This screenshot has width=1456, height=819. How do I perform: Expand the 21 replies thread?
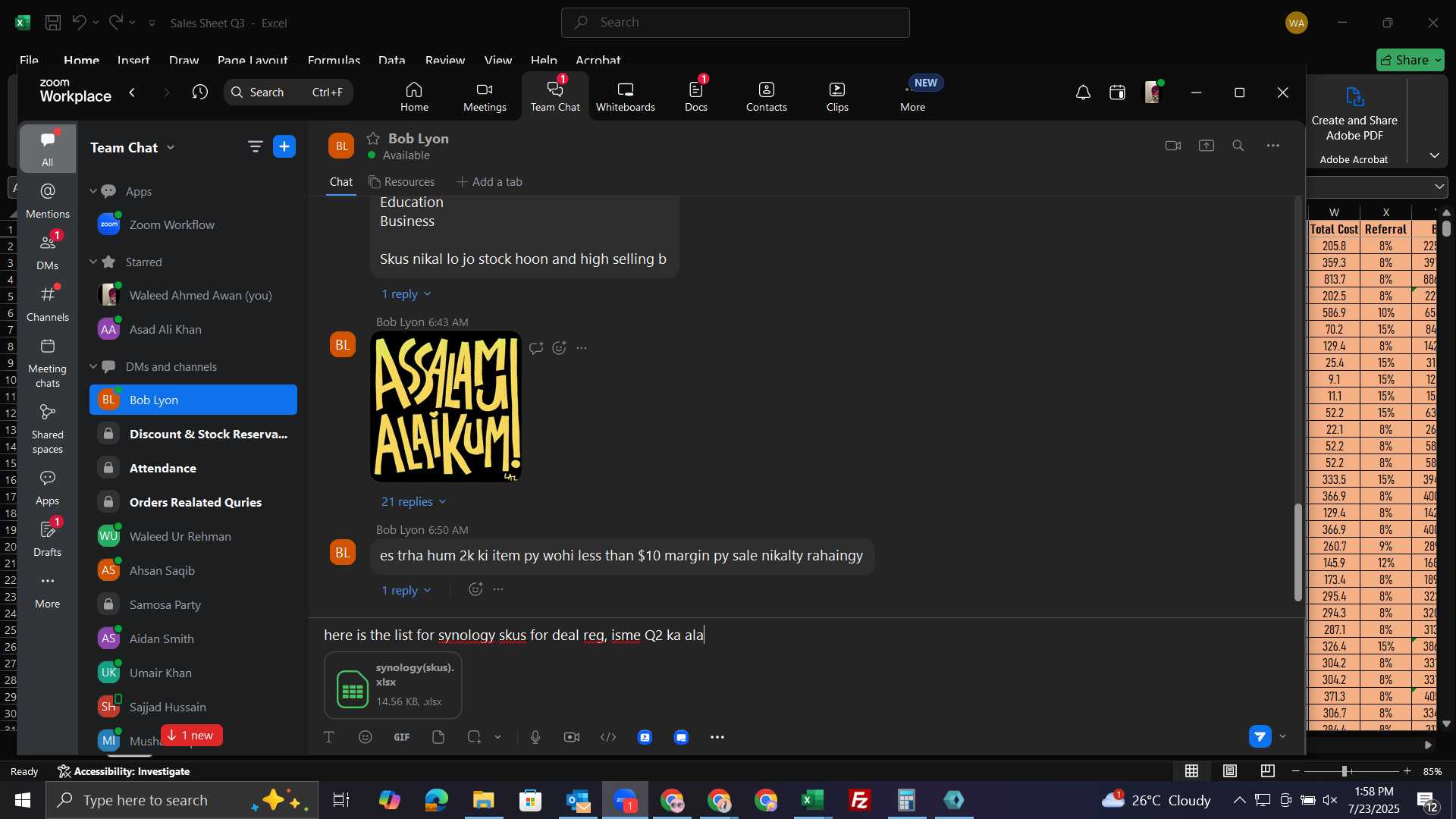pyautogui.click(x=414, y=502)
